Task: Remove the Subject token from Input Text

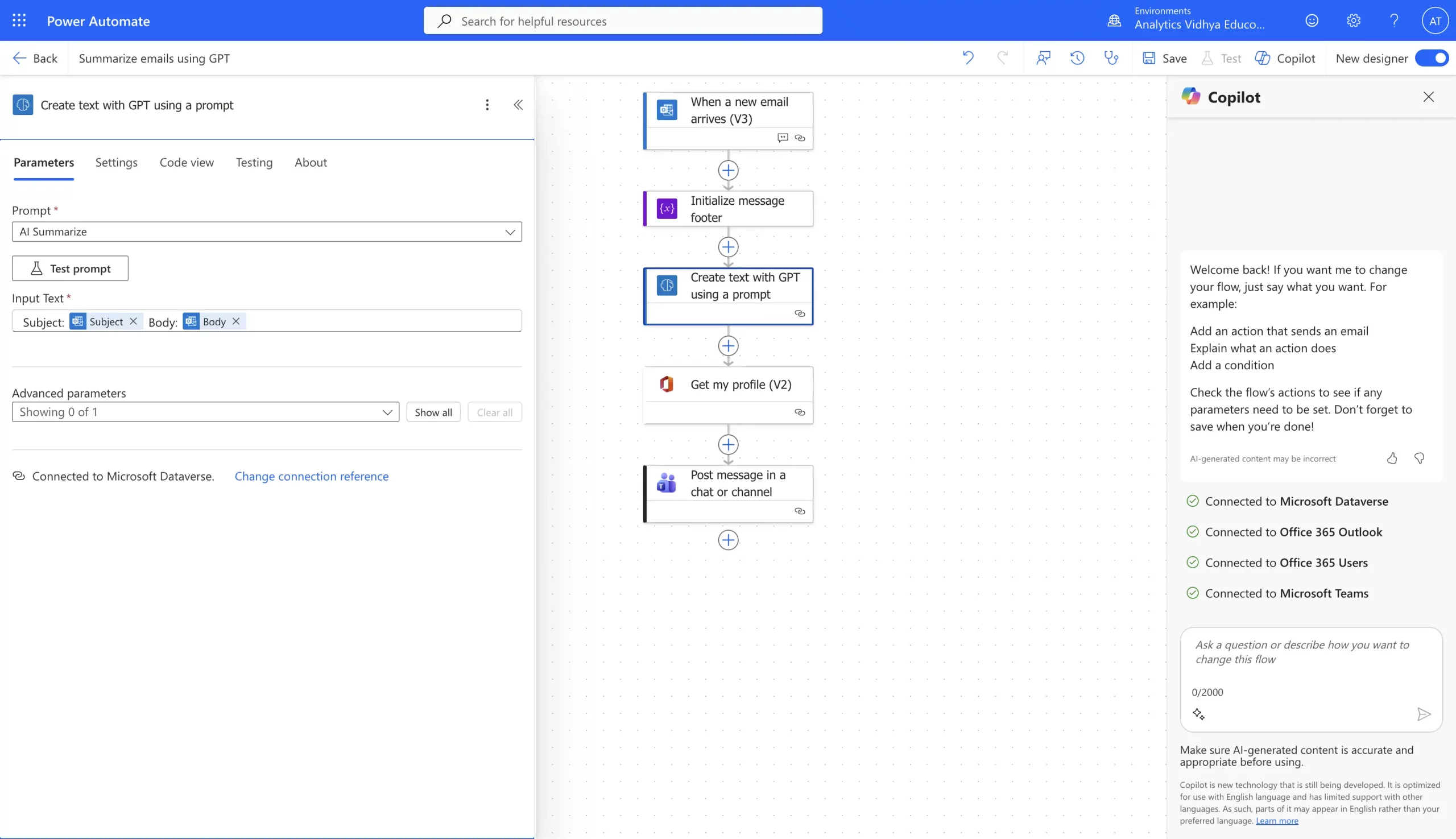Action: click(x=133, y=321)
